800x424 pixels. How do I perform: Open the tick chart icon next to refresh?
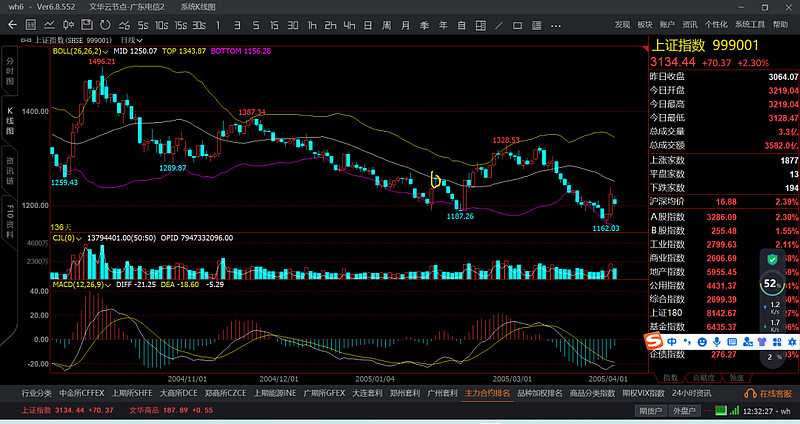[x=124, y=25]
